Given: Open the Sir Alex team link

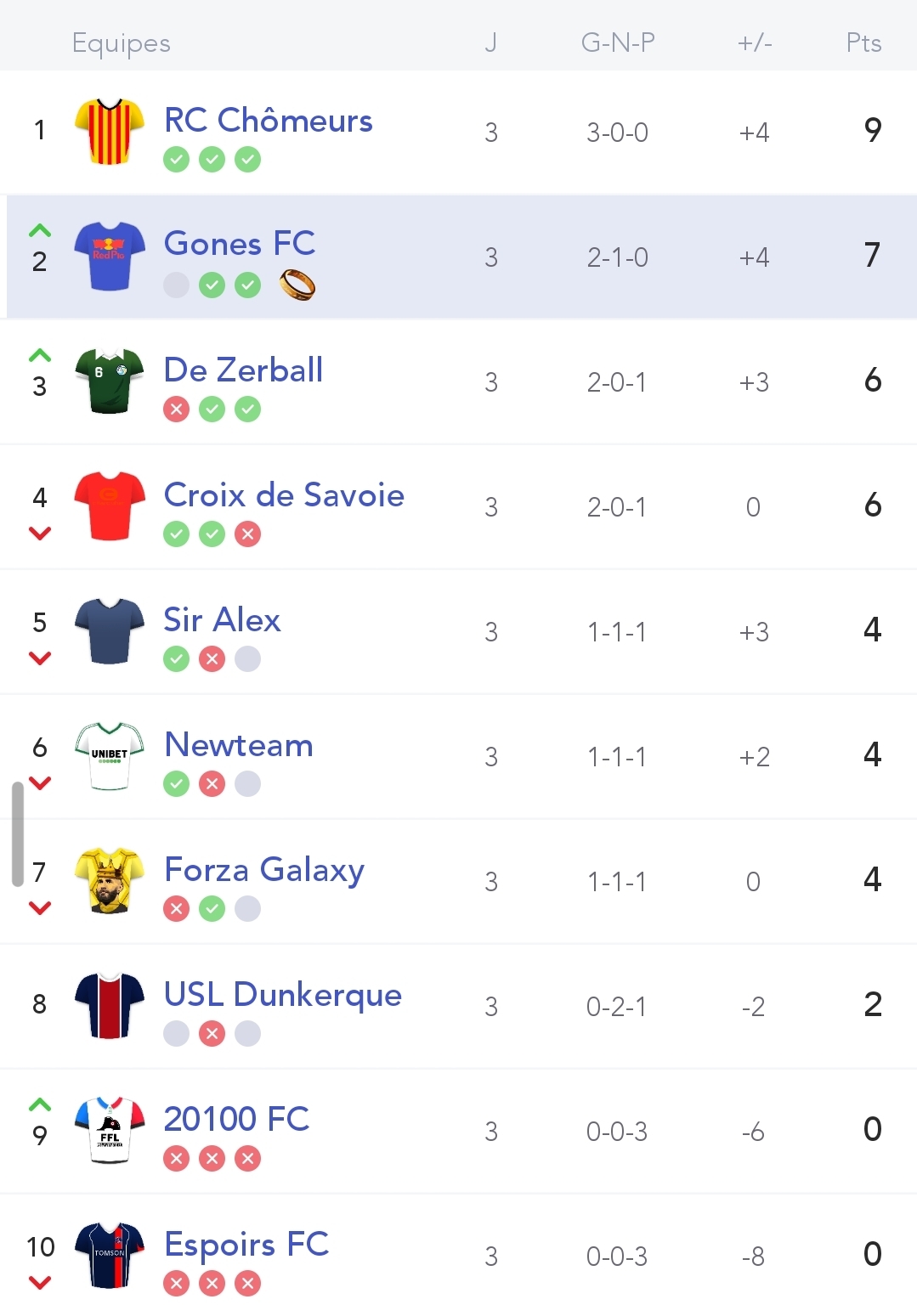Looking at the screenshot, I should [x=222, y=620].
